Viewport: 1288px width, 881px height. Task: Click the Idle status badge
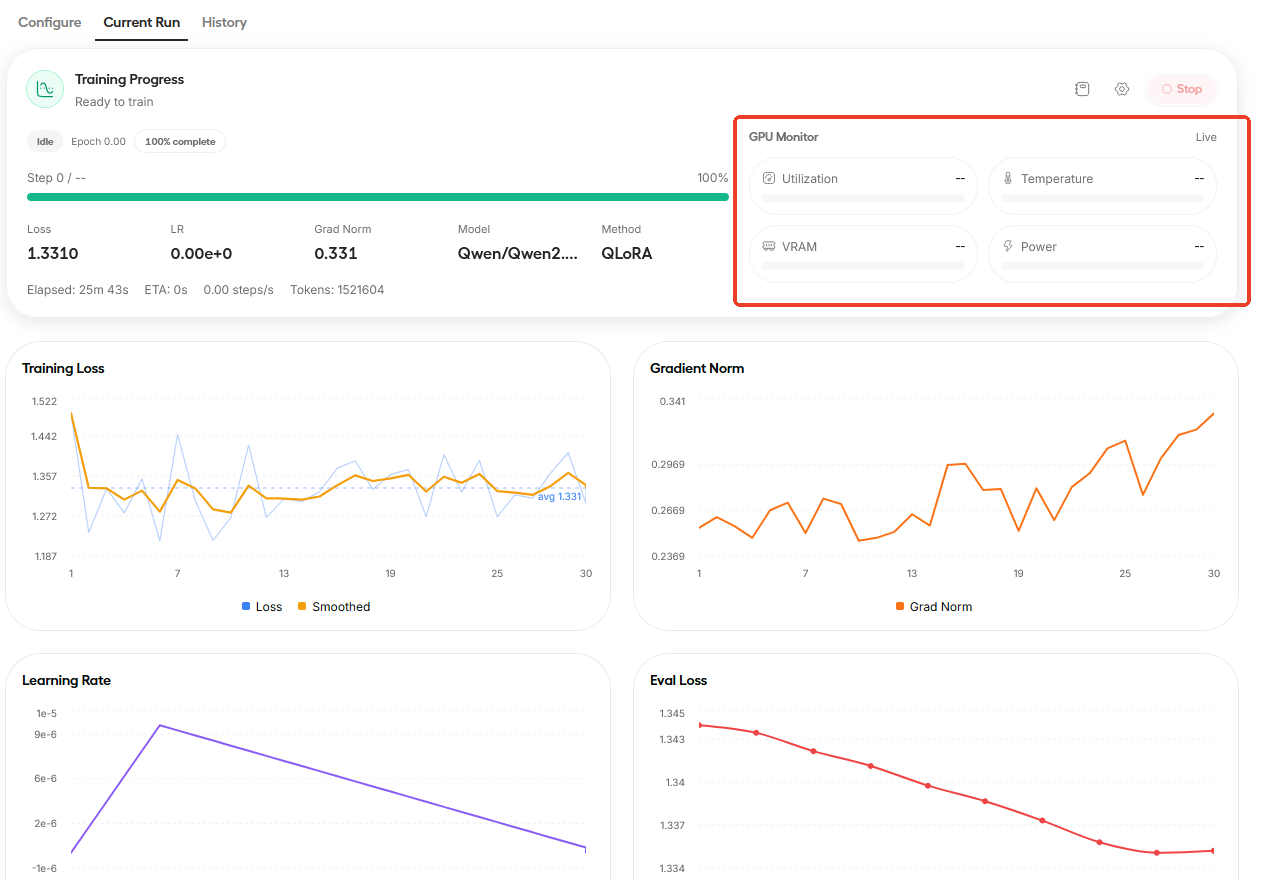(45, 142)
